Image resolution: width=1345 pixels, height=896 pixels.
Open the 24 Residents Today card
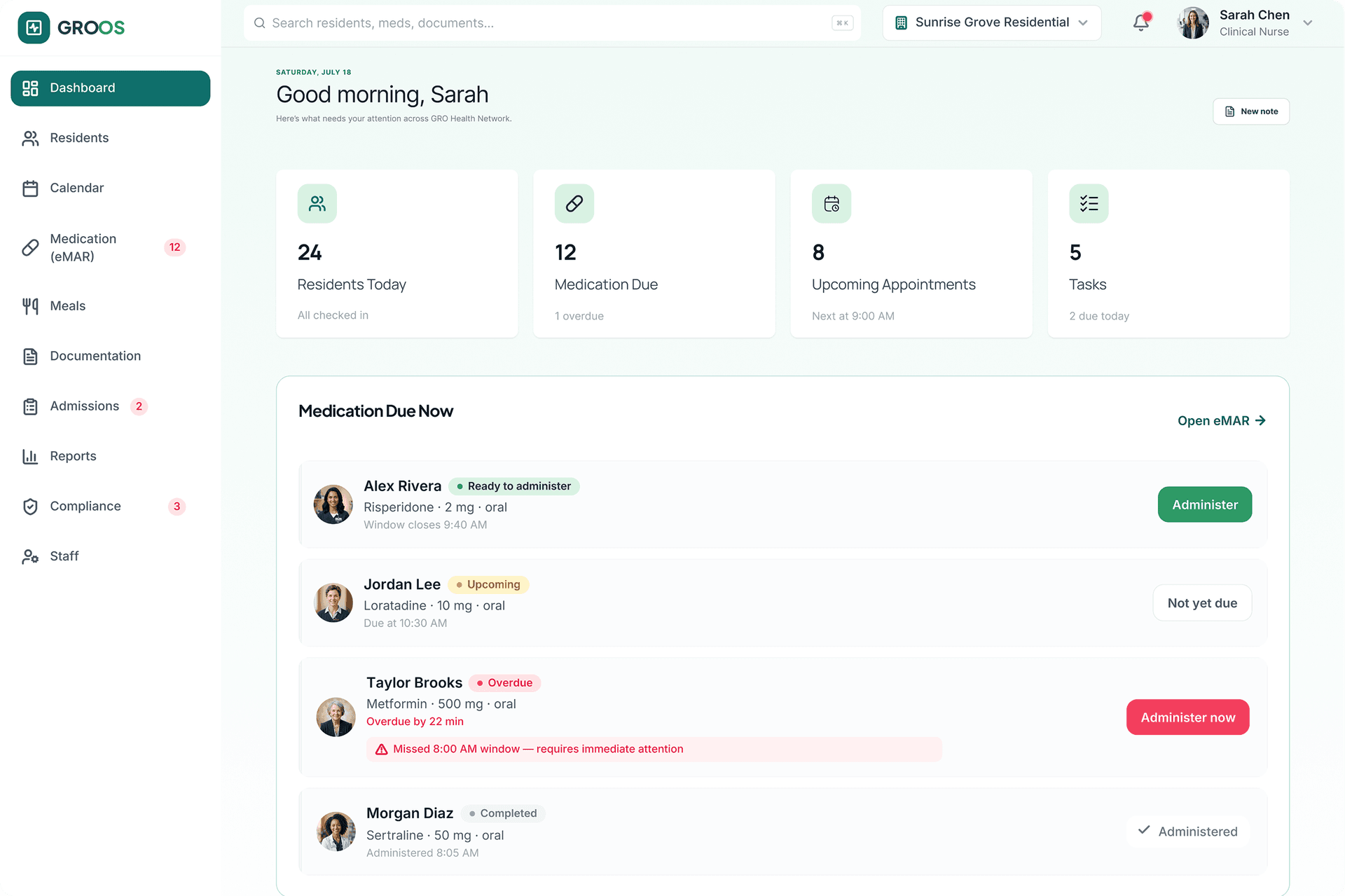point(397,254)
